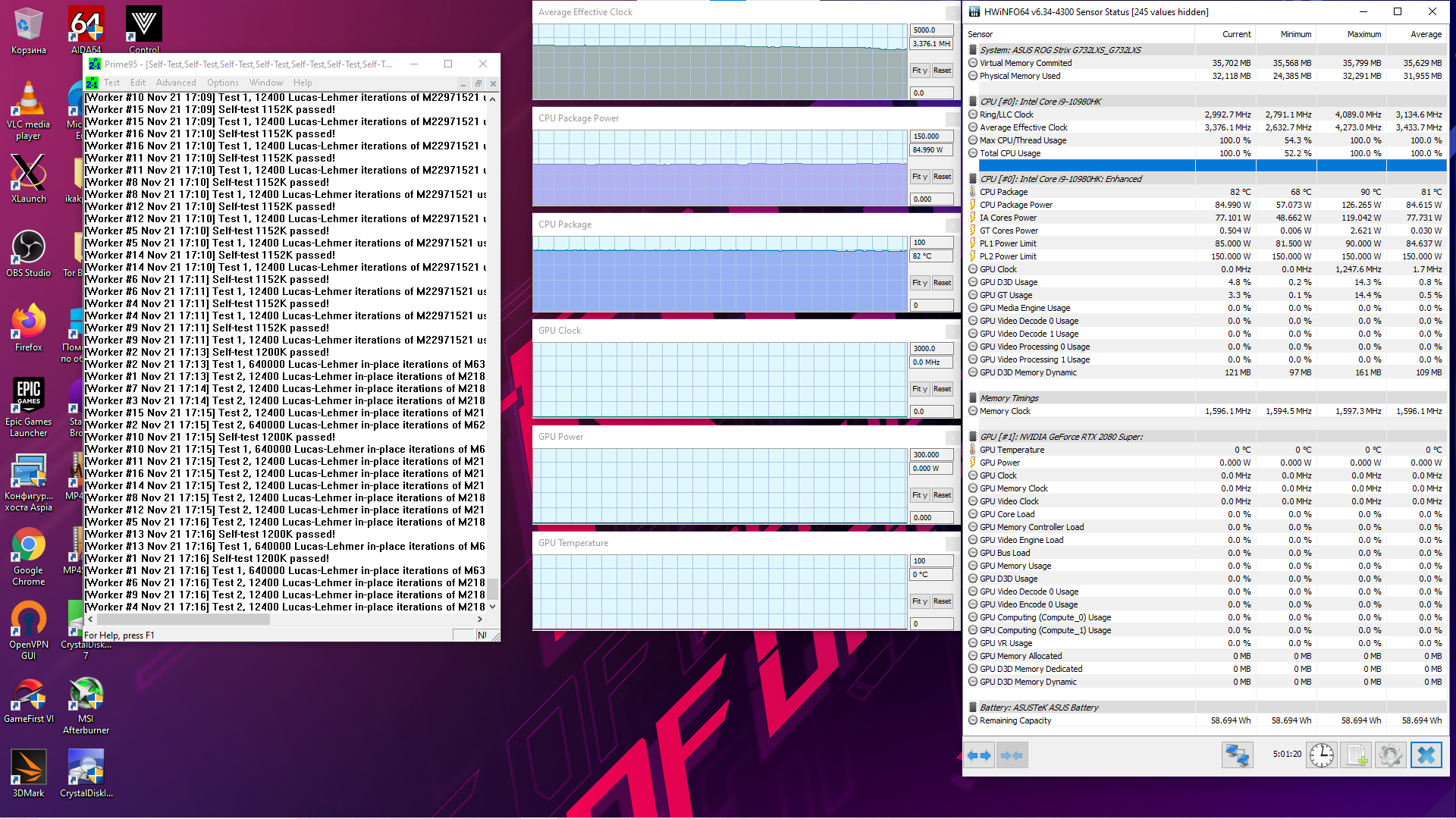Open GameFirst VI desktop icon
This screenshot has width=1456, height=819.
[29, 699]
